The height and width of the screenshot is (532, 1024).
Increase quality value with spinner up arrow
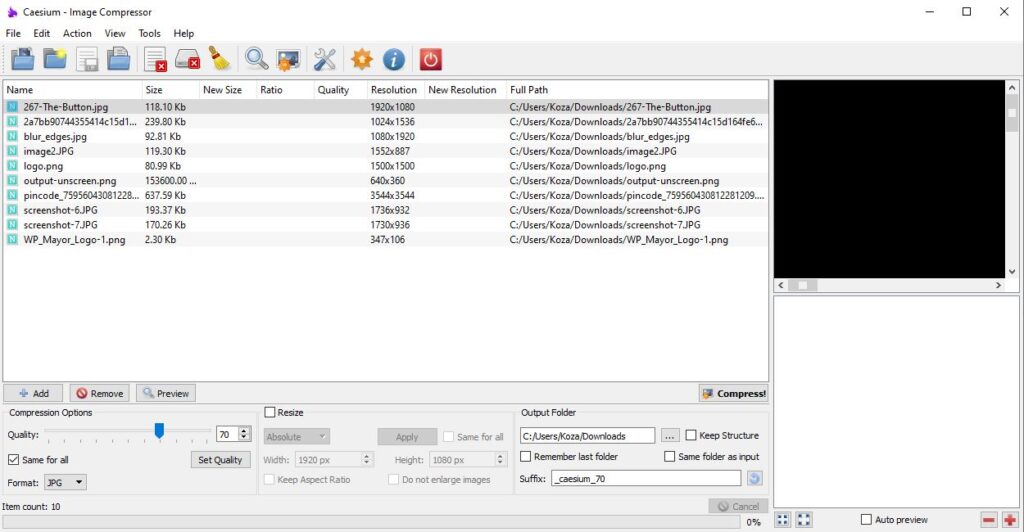pyautogui.click(x=244, y=431)
